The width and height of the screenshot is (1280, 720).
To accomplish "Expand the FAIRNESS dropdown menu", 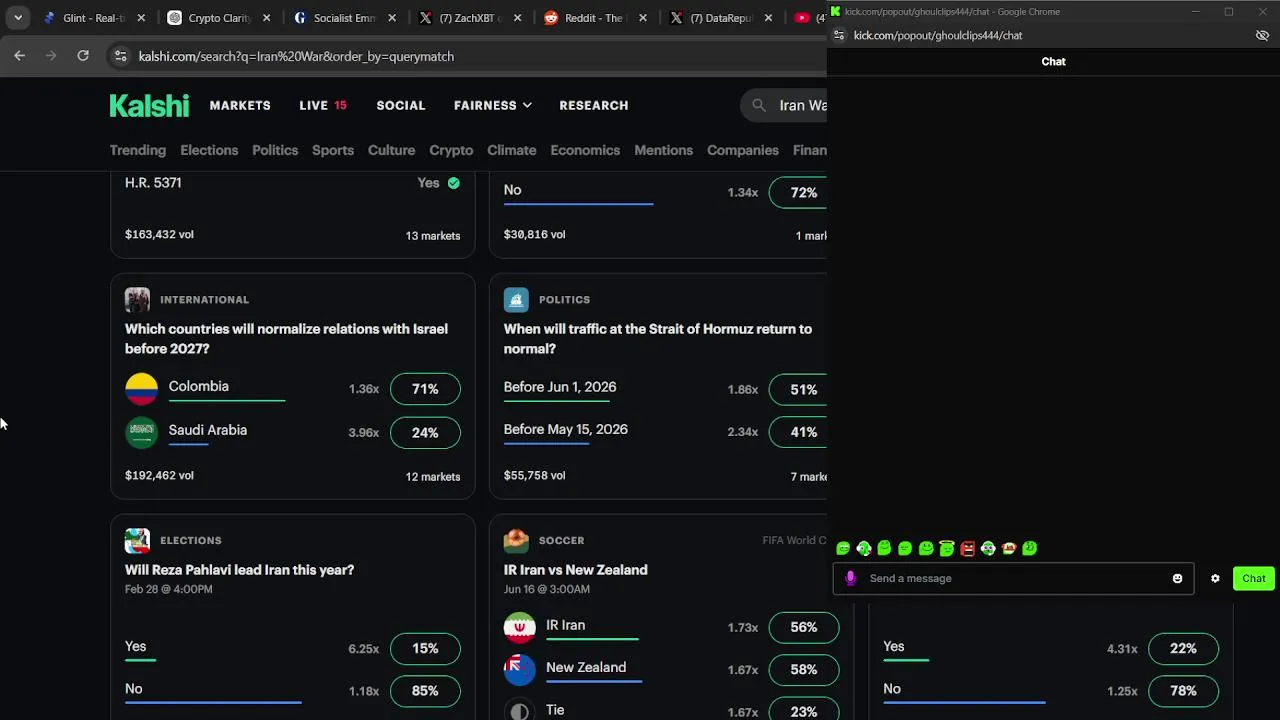I will pyautogui.click(x=493, y=105).
